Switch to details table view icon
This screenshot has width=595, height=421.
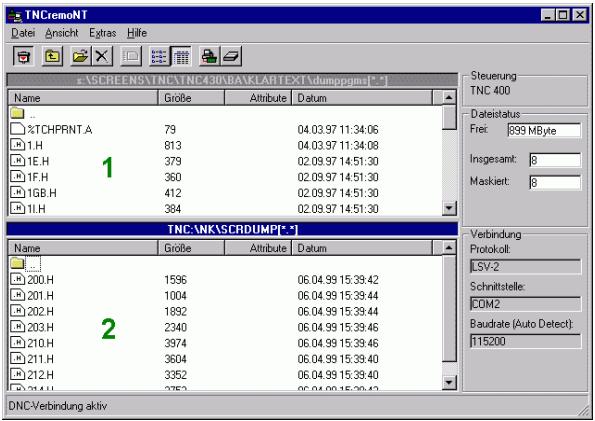coord(181,57)
